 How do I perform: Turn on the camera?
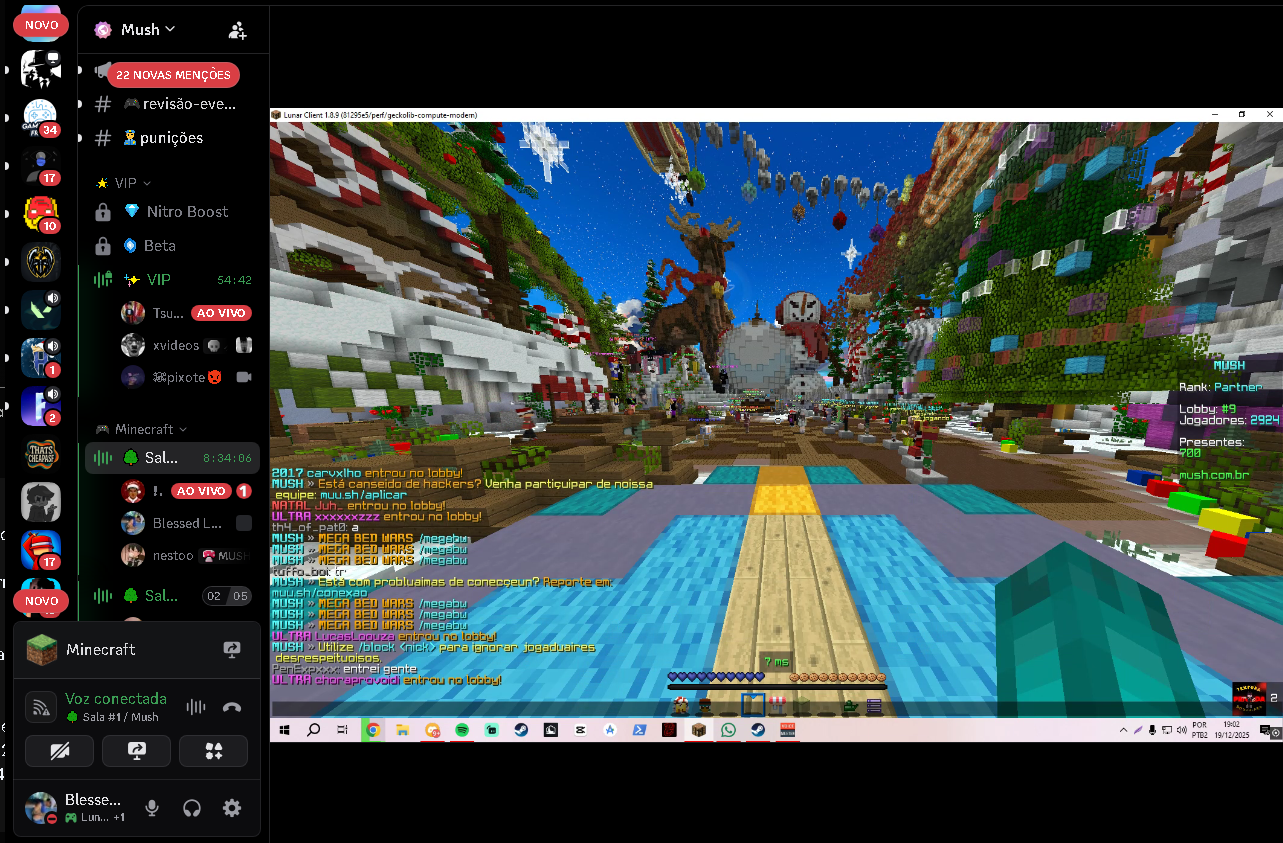[x=59, y=751]
